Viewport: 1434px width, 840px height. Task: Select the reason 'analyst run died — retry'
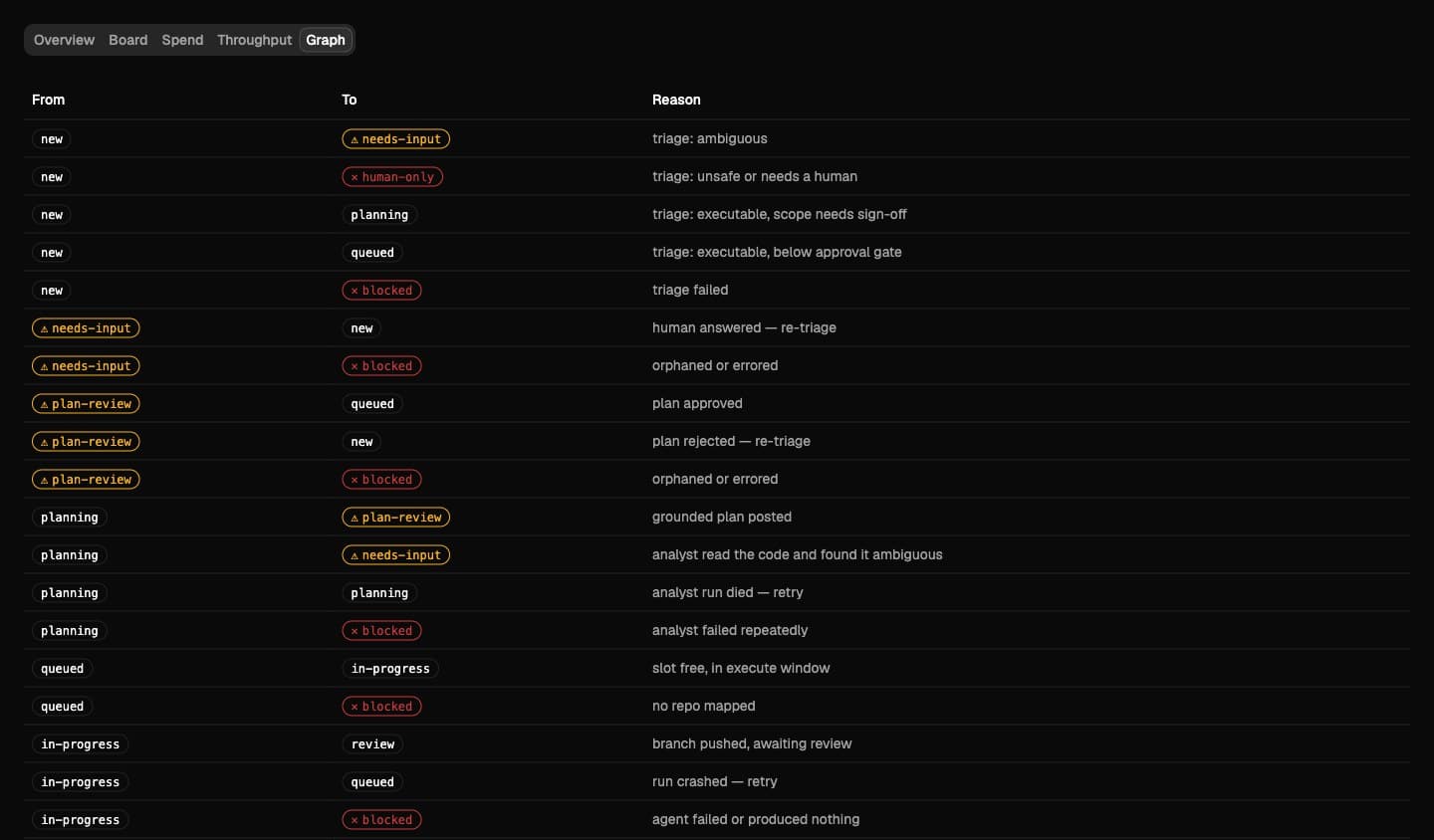[727, 593]
